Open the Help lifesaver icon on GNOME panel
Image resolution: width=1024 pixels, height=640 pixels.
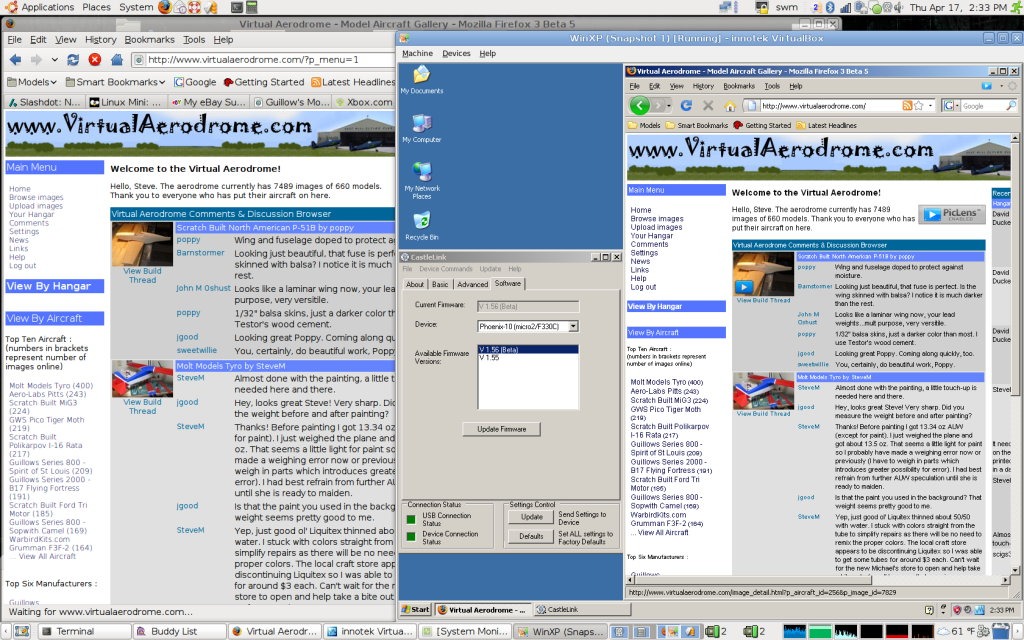(195, 7)
